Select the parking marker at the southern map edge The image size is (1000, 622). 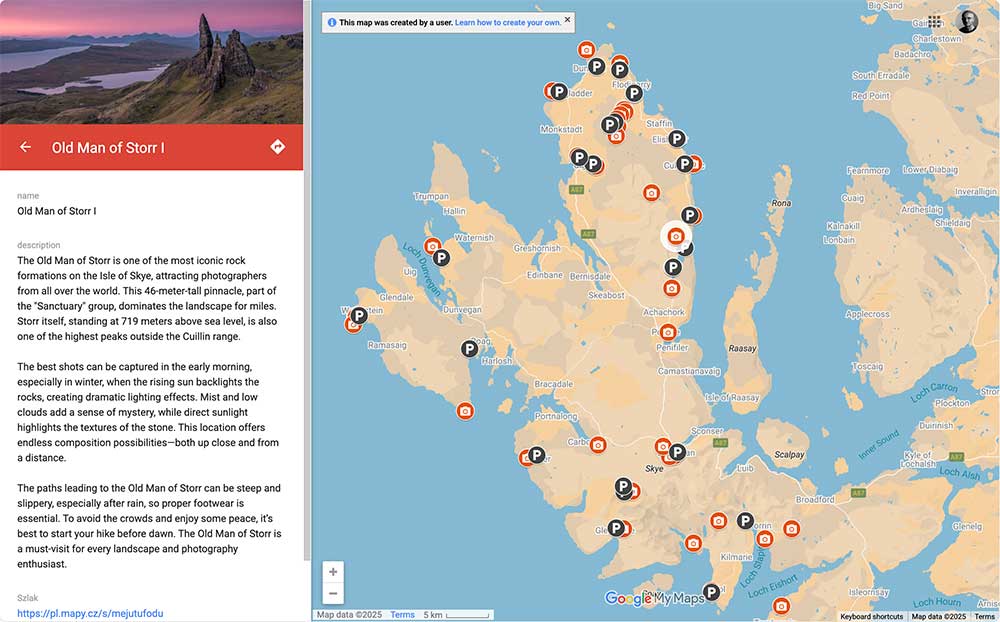(711, 591)
